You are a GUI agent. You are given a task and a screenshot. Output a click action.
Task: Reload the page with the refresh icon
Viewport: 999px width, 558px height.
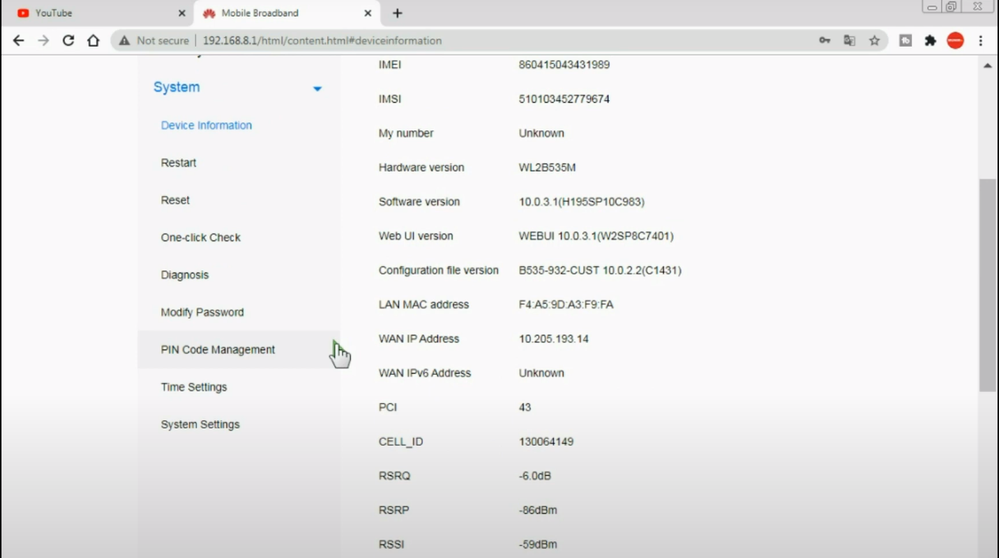pos(68,41)
